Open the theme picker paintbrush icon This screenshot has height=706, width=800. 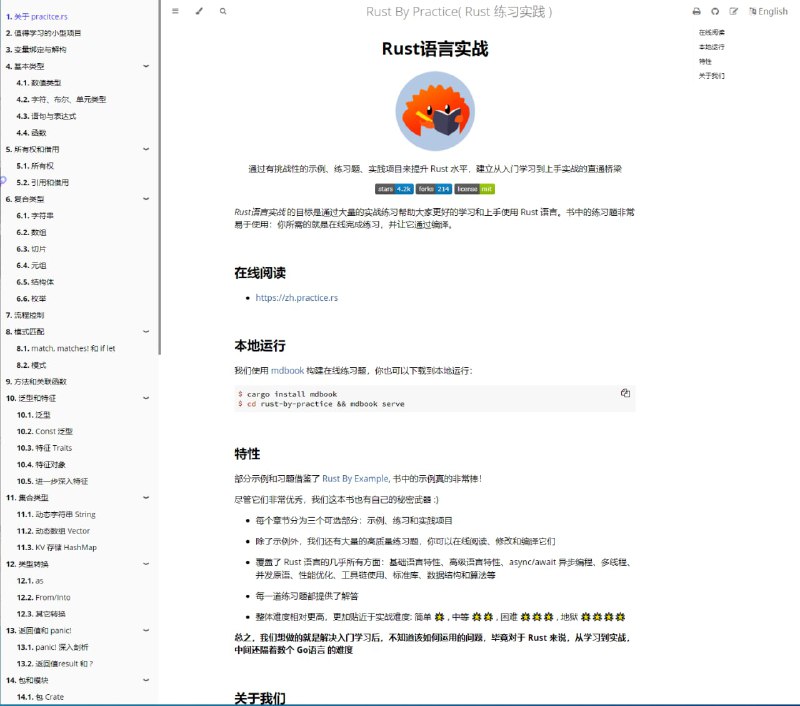pos(196,11)
